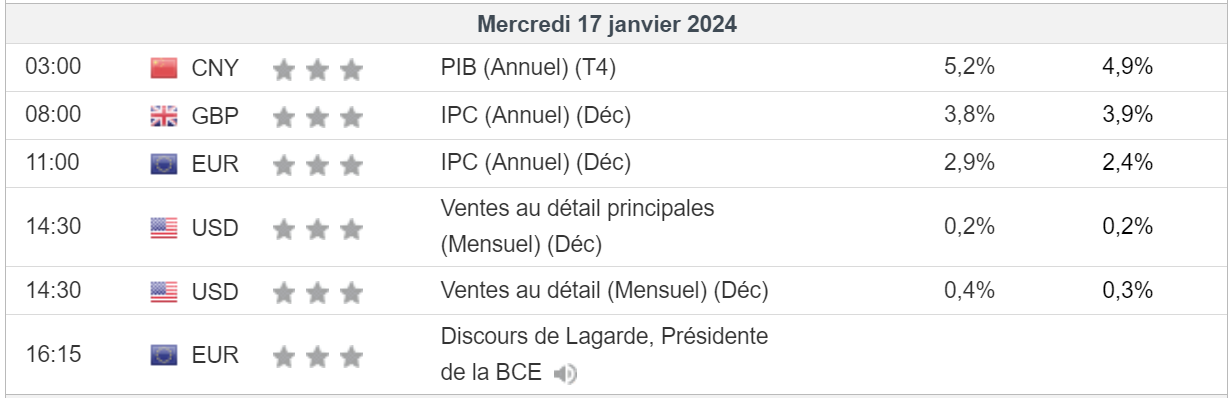Click the US flag in Ventes au détail (Mensuel) row
This screenshot has width=1230, height=398.
(x=163, y=292)
